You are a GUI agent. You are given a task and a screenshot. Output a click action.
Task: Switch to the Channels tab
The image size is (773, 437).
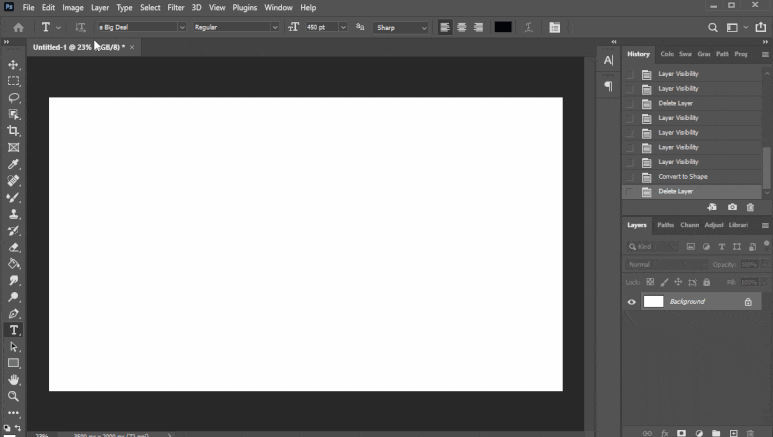click(689, 225)
